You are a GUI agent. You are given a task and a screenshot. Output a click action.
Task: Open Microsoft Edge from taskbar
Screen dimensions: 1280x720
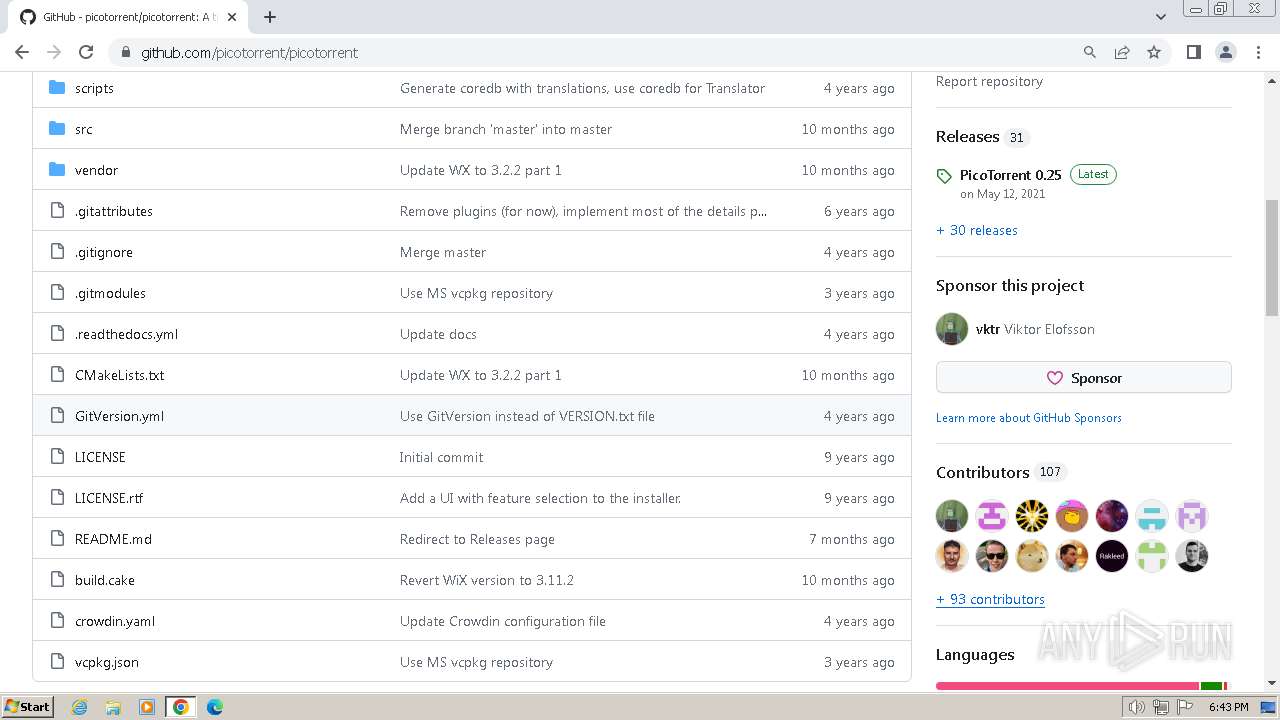point(214,707)
